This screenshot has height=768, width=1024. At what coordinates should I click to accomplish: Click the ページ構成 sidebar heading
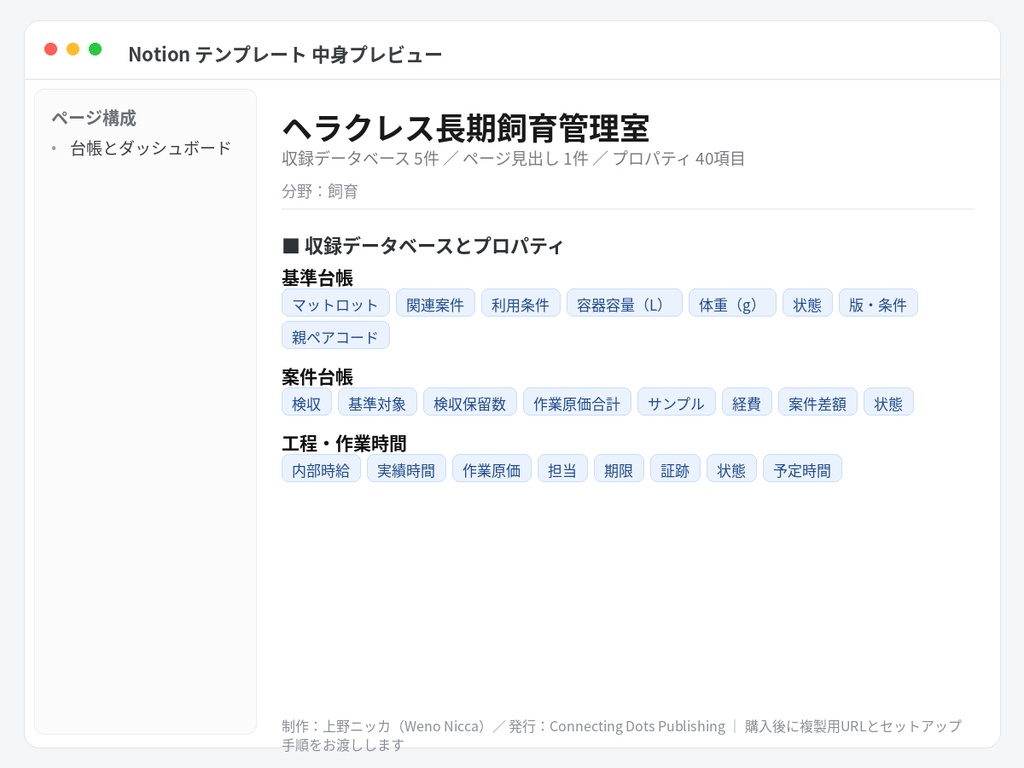pos(94,118)
